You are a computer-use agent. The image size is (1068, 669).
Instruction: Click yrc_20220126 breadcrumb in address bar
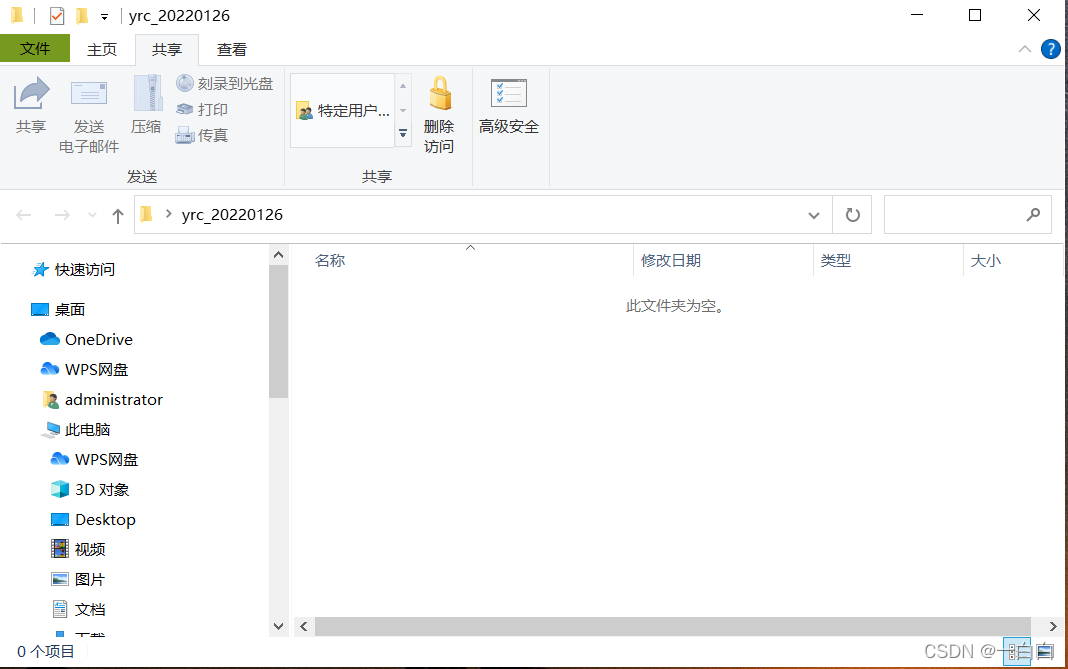(x=232, y=215)
